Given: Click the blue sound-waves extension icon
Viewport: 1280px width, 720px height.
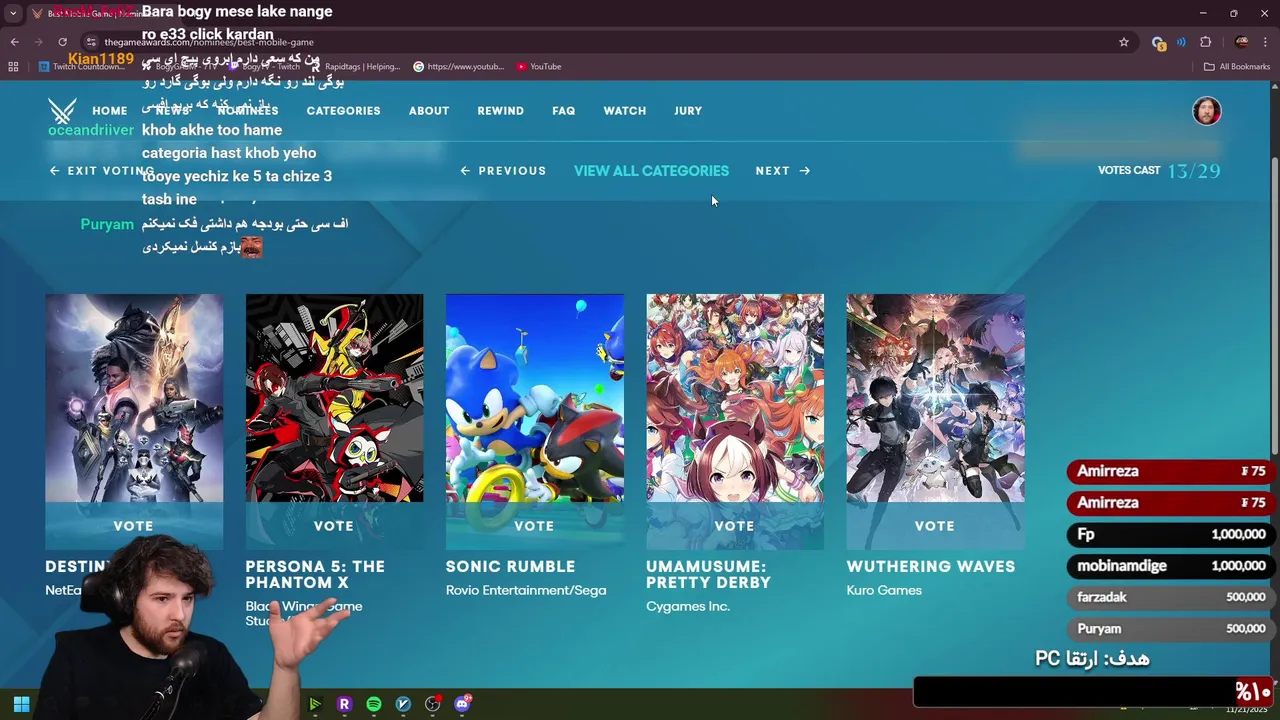Looking at the screenshot, I should point(1181,42).
